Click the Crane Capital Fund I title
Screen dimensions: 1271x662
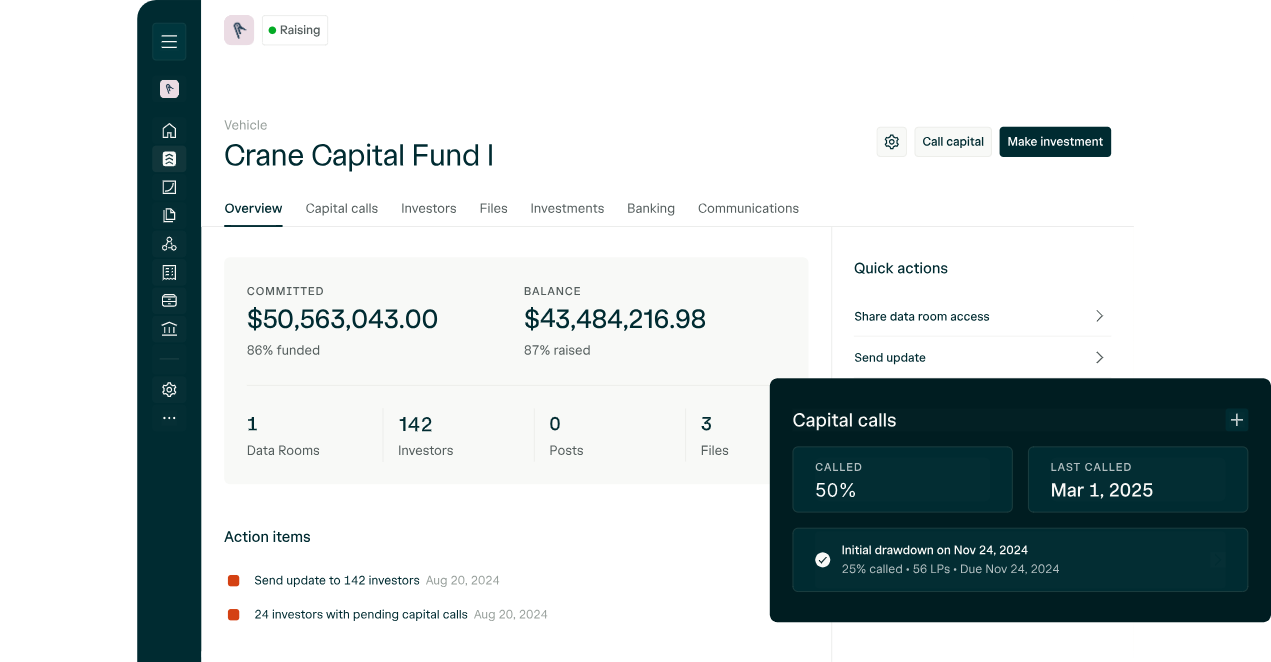(359, 156)
